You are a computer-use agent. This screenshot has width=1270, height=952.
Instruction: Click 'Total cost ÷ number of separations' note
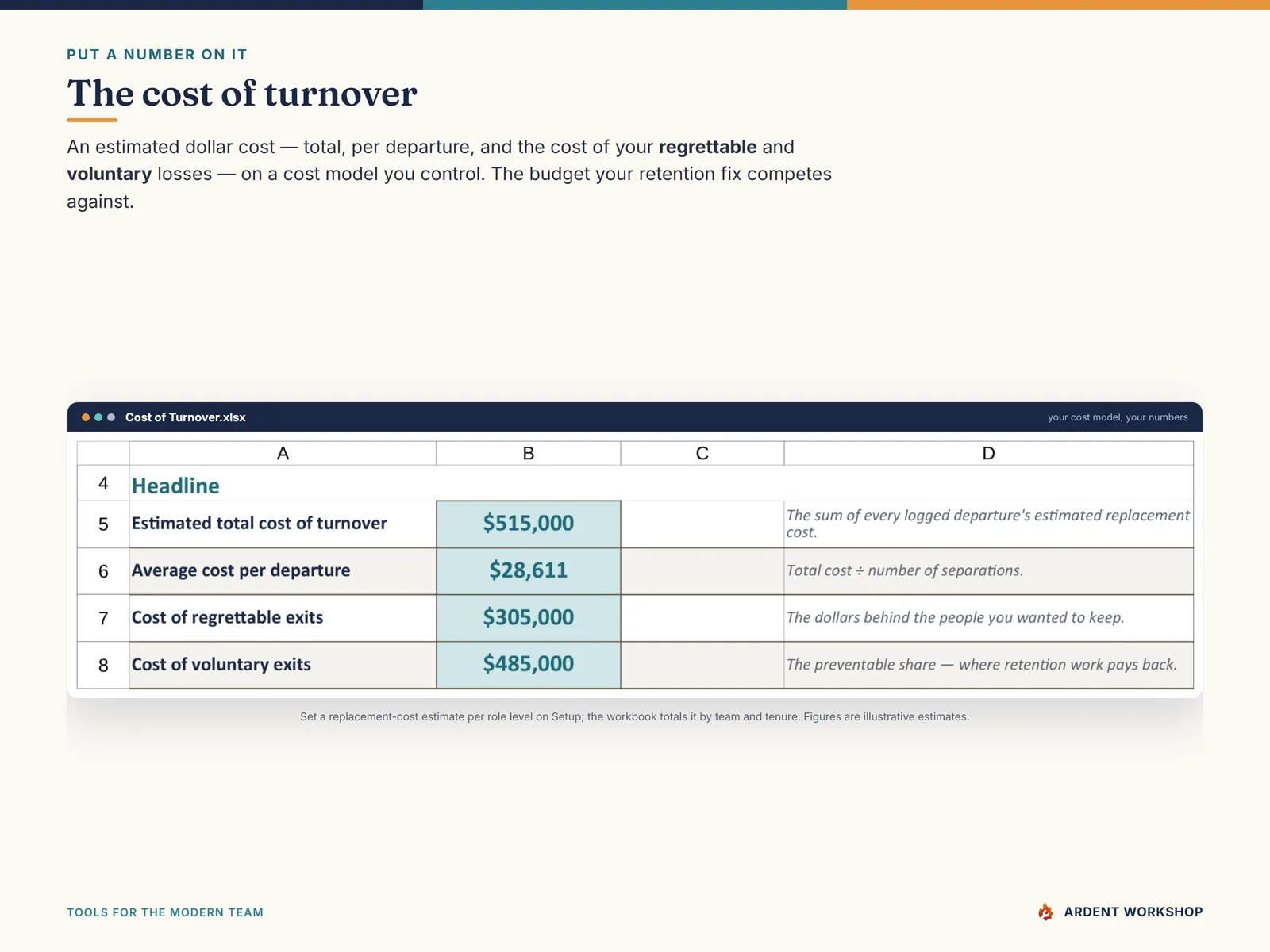[989, 571]
